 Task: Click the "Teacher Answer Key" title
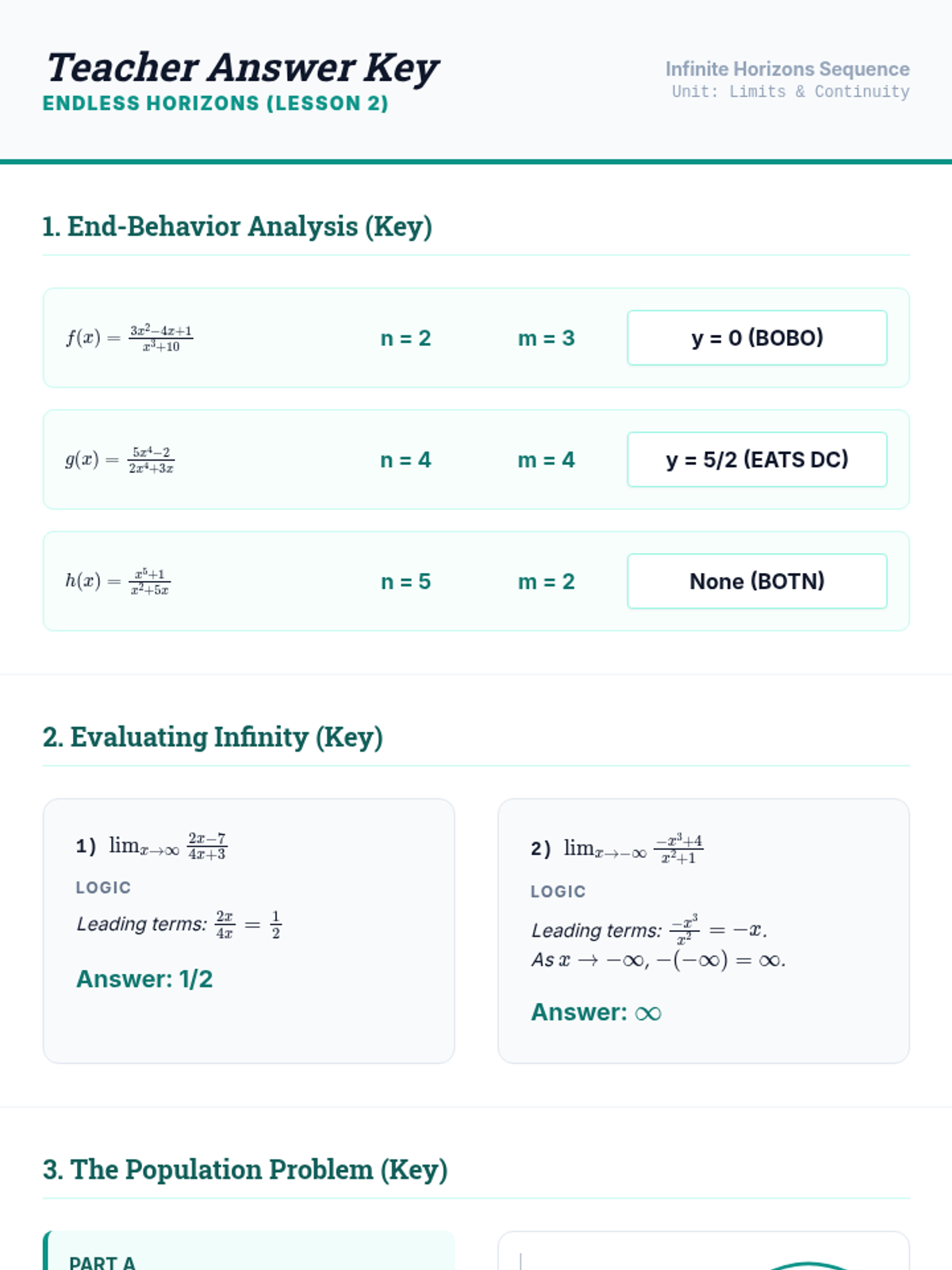click(x=242, y=67)
